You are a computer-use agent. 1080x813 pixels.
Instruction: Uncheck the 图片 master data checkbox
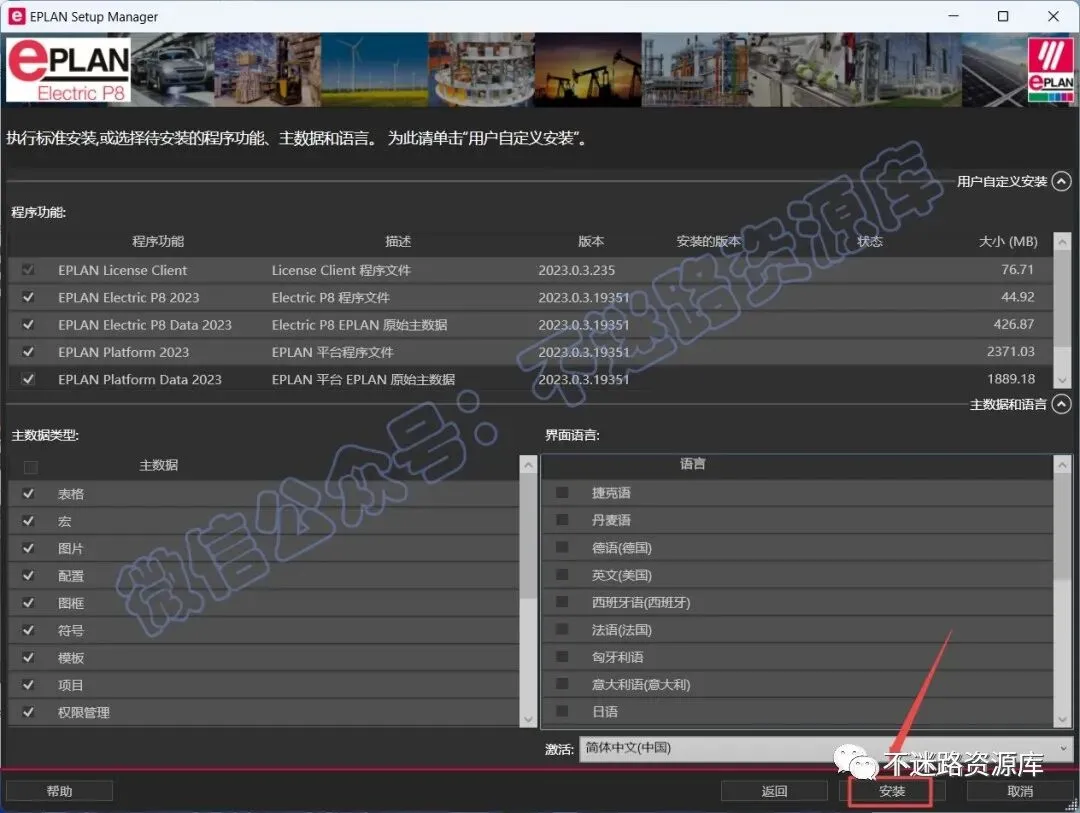pyautogui.click(x=28, y=548)
